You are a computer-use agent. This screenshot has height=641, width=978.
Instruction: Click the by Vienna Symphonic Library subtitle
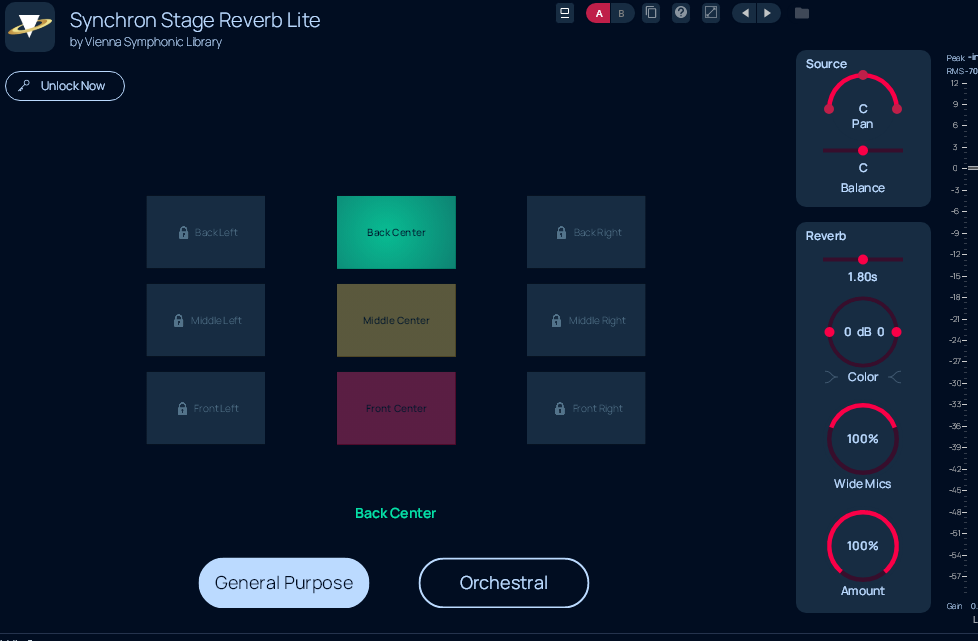tap(146, 42)
